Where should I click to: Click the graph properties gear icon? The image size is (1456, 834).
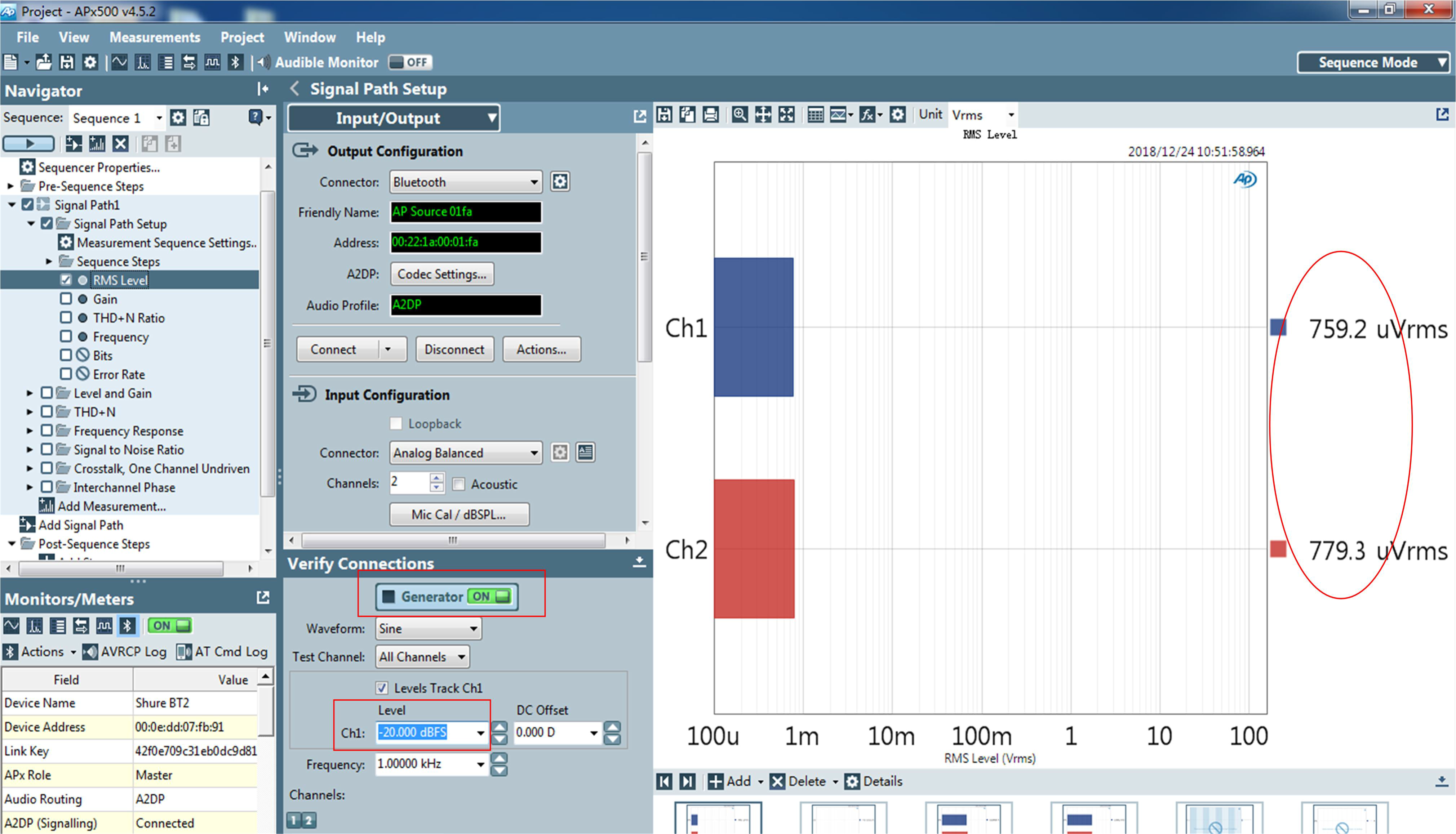coord(897,115)
